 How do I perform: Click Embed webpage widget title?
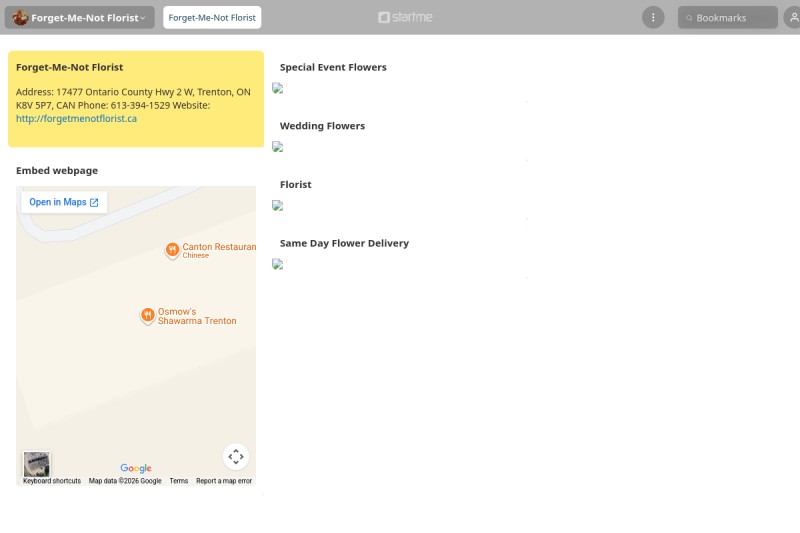point(57,170)
